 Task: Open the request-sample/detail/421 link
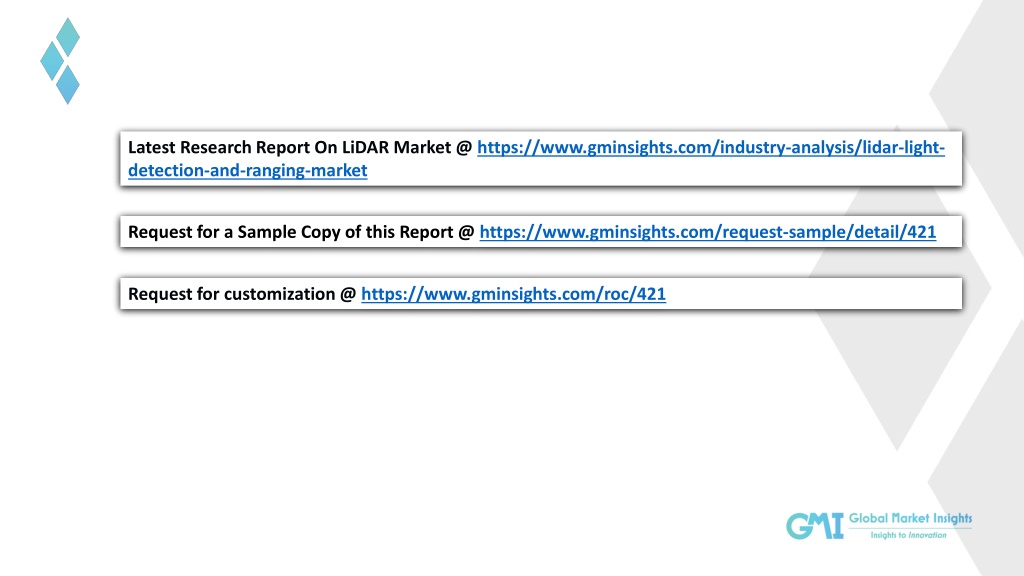pos(707,232)
